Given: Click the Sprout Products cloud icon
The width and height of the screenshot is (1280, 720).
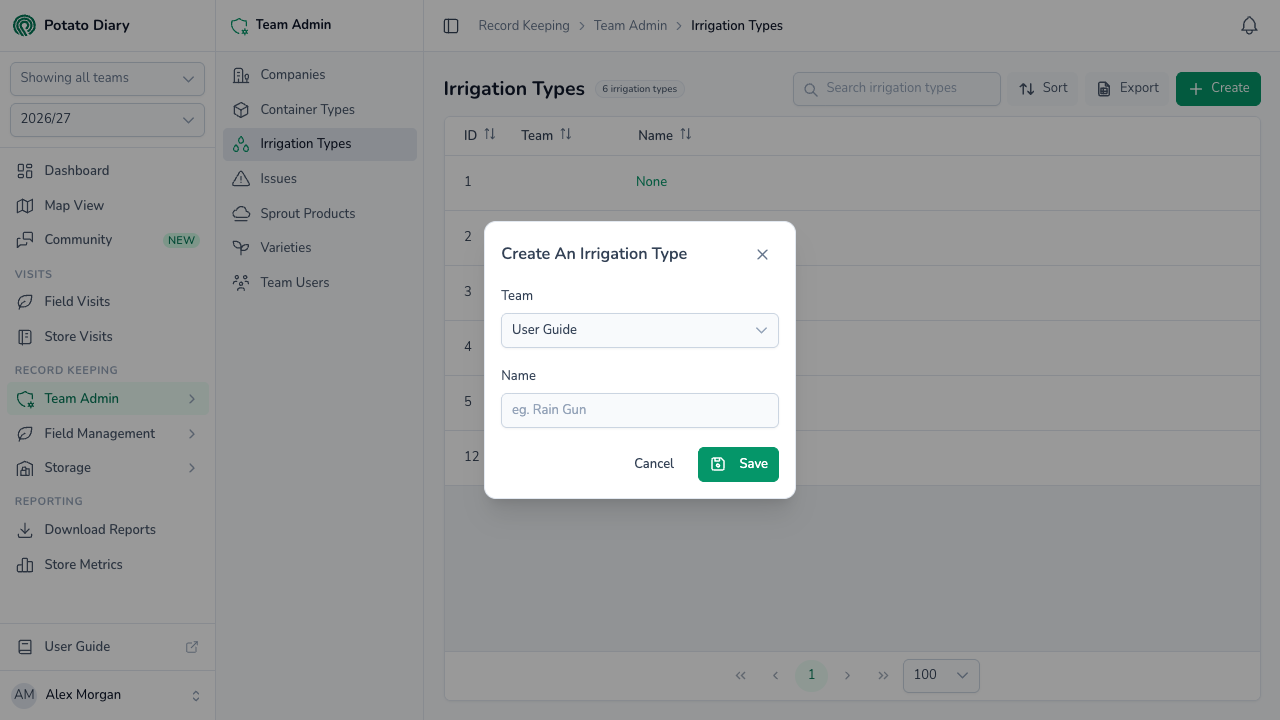Looking at the screenshot, I should tap(241, 214).
